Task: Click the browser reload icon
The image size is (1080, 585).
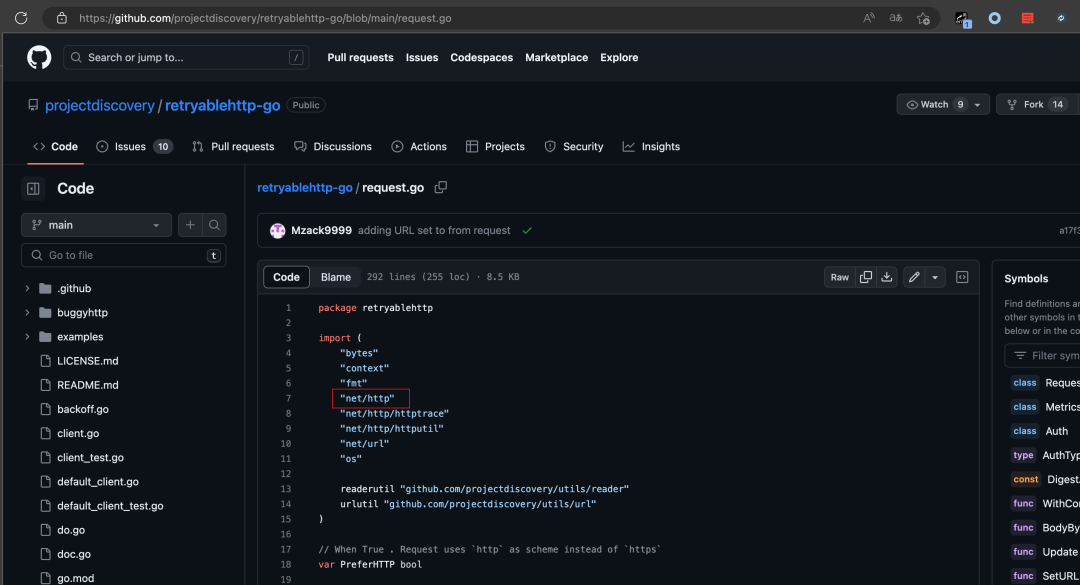Action: 21,18
